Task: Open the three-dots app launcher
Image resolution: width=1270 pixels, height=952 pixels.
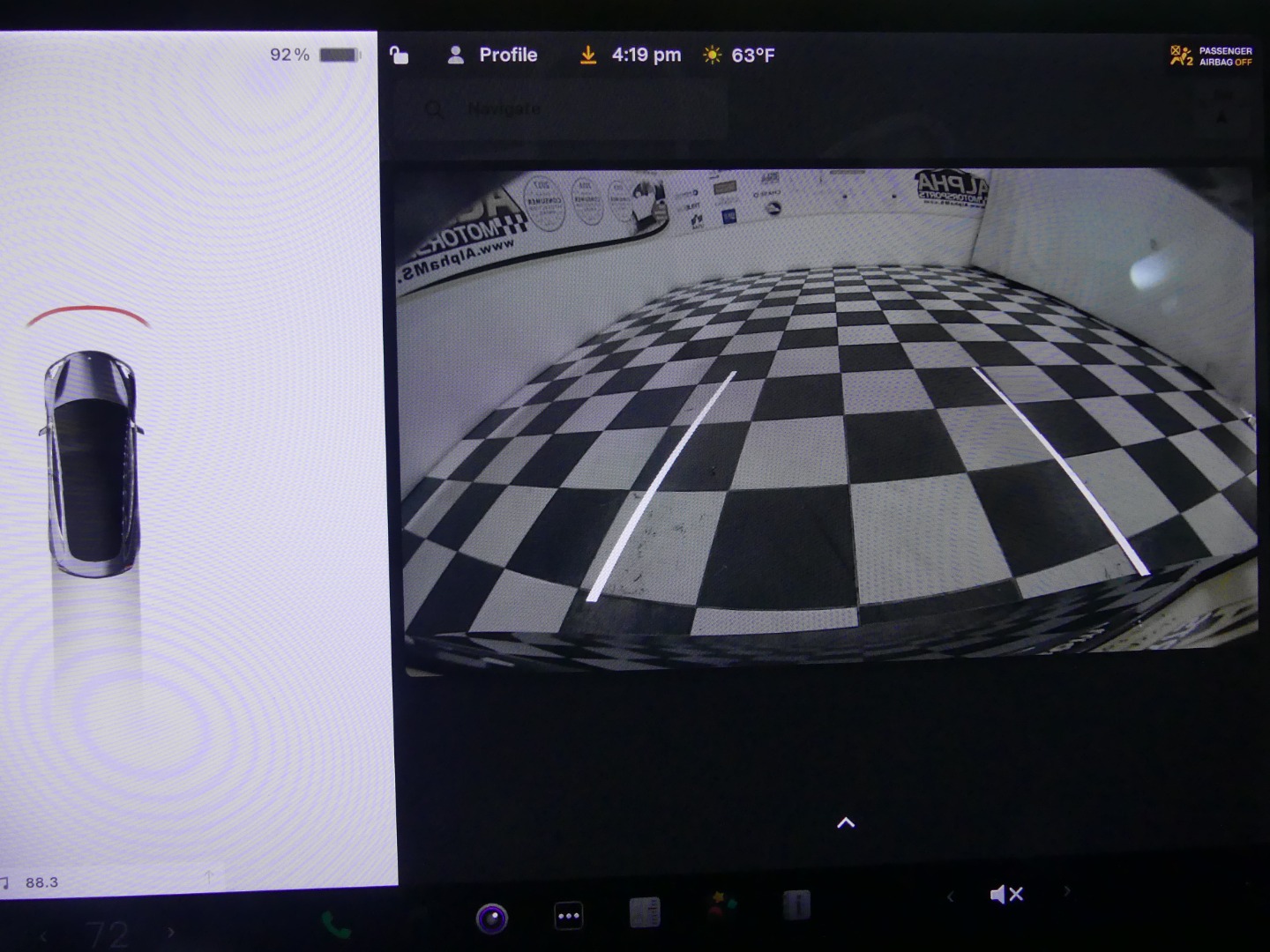Action: click(x=569, y=917)
